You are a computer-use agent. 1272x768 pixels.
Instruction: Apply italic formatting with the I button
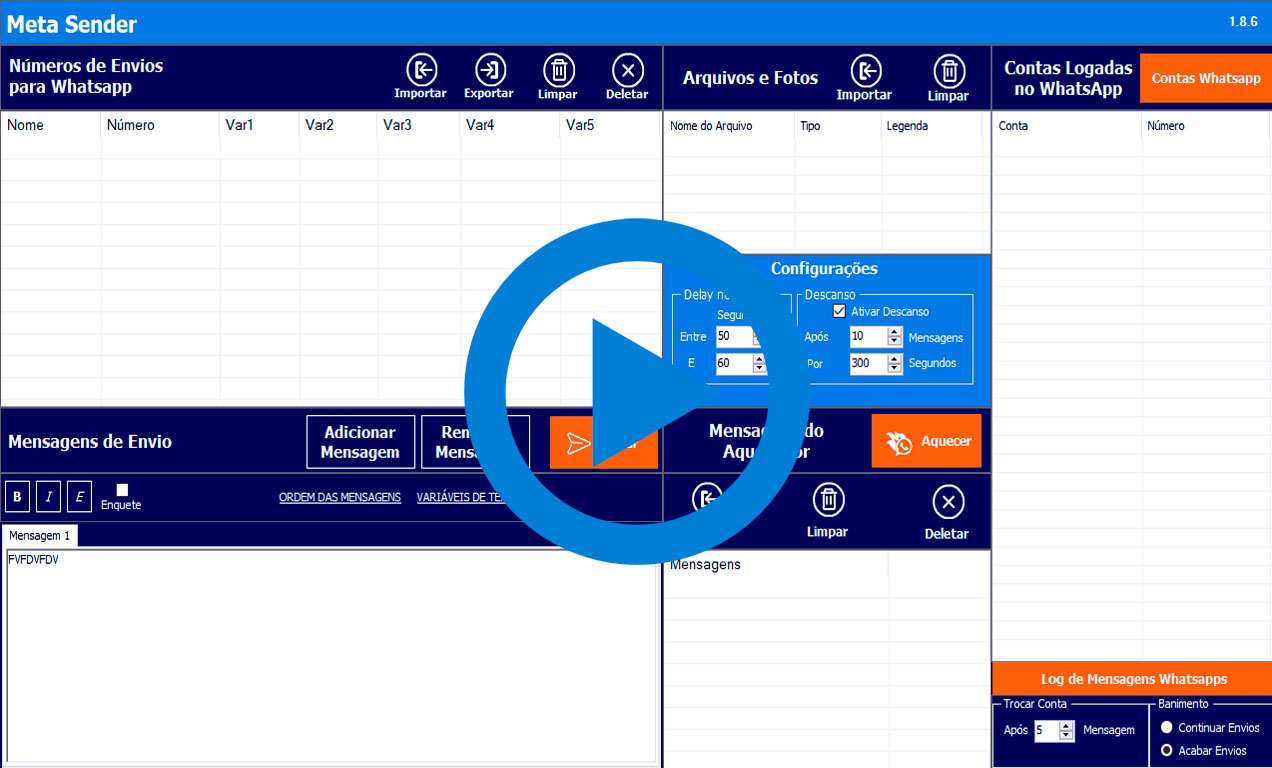coord(49,496)
